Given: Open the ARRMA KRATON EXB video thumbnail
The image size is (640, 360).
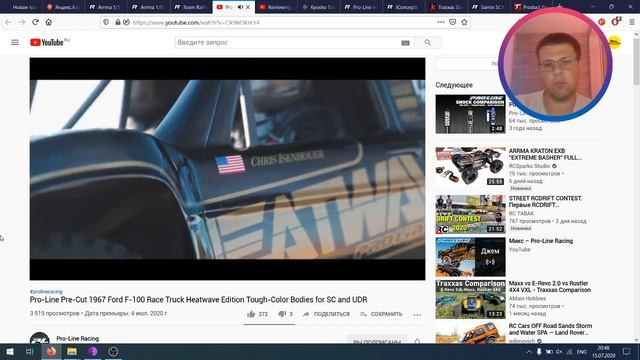Looking at the screenshot, I should pos(470,166).
